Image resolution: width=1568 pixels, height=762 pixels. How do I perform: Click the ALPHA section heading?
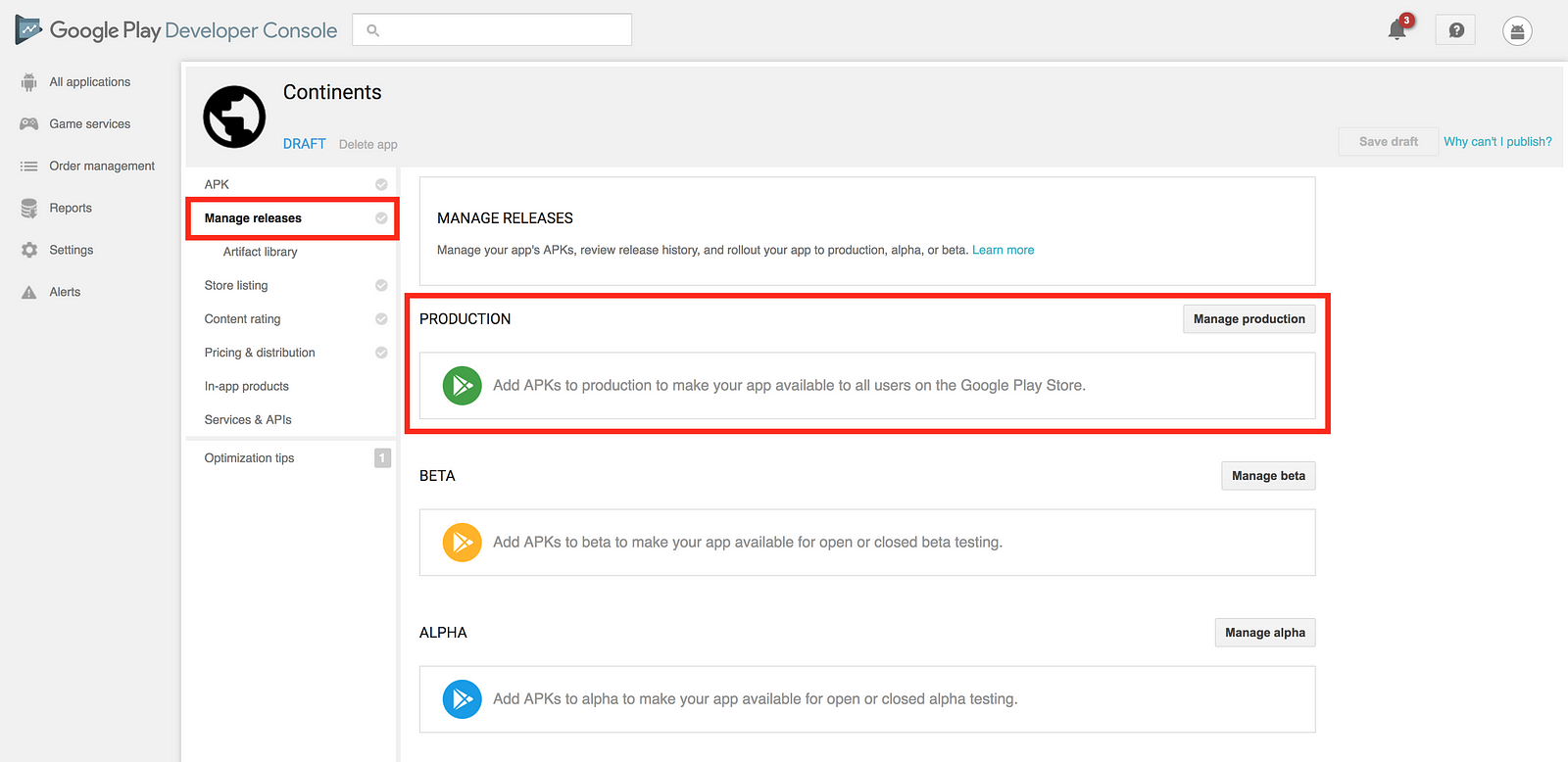(x=443, y=633)
